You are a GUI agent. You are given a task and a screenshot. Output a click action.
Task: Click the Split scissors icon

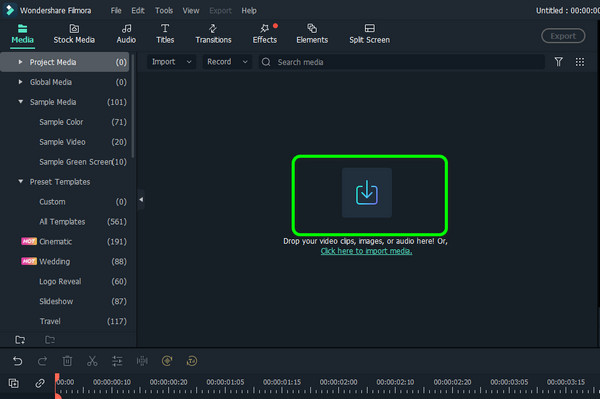[92, 361]
